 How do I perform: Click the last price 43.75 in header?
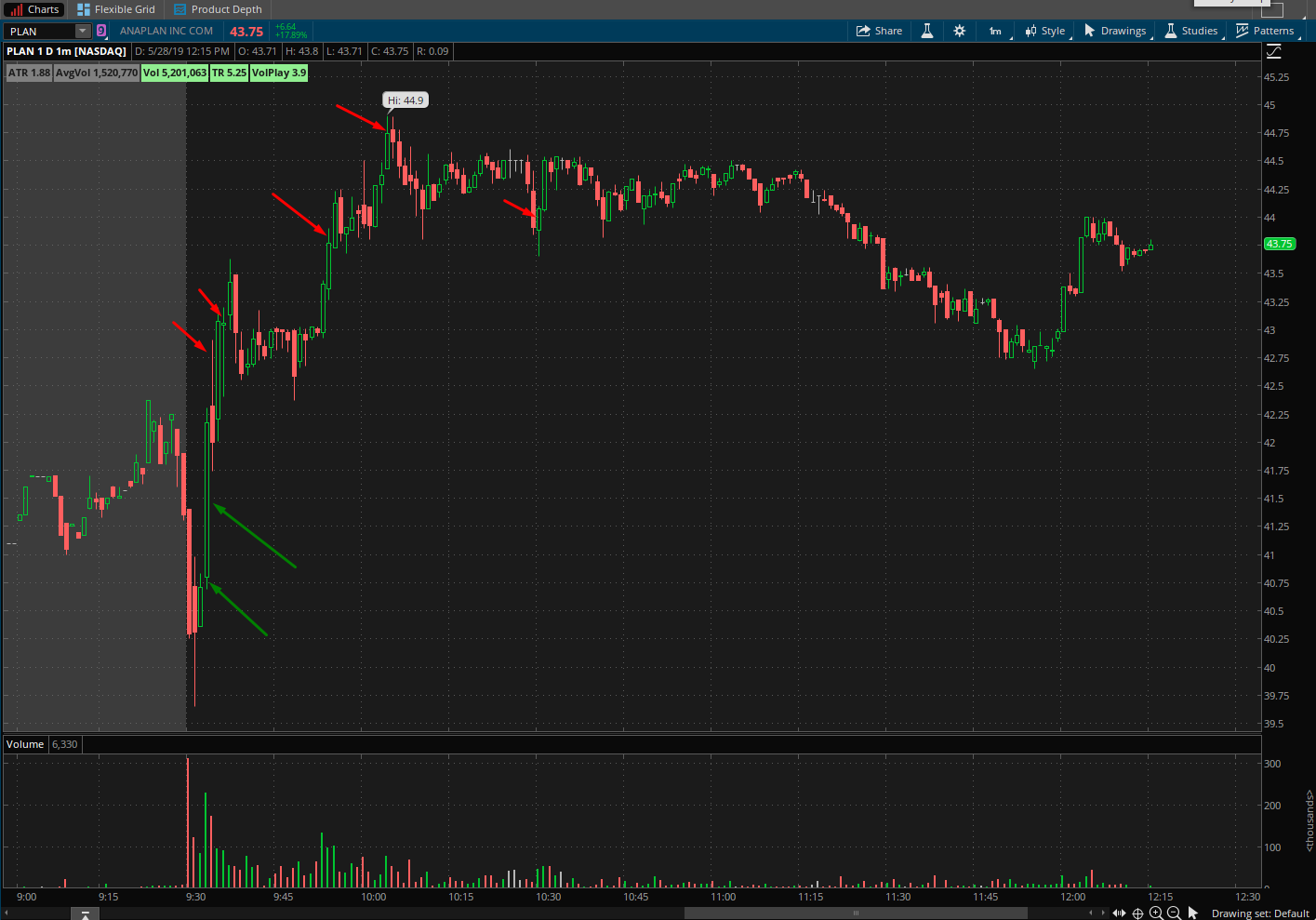246,32
